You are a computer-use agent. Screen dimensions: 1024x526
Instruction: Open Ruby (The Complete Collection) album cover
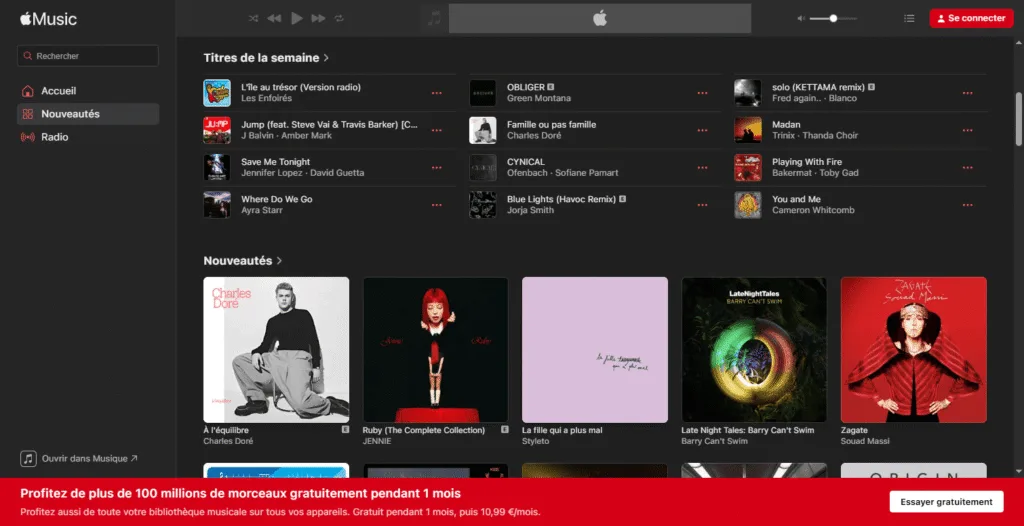436,350
